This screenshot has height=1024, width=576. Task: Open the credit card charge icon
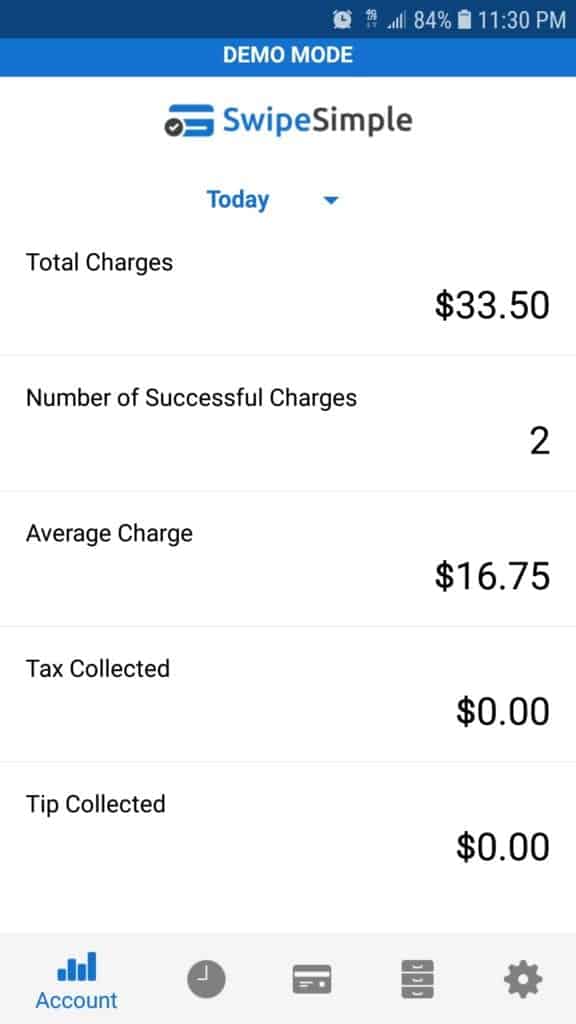click(312, 980)
